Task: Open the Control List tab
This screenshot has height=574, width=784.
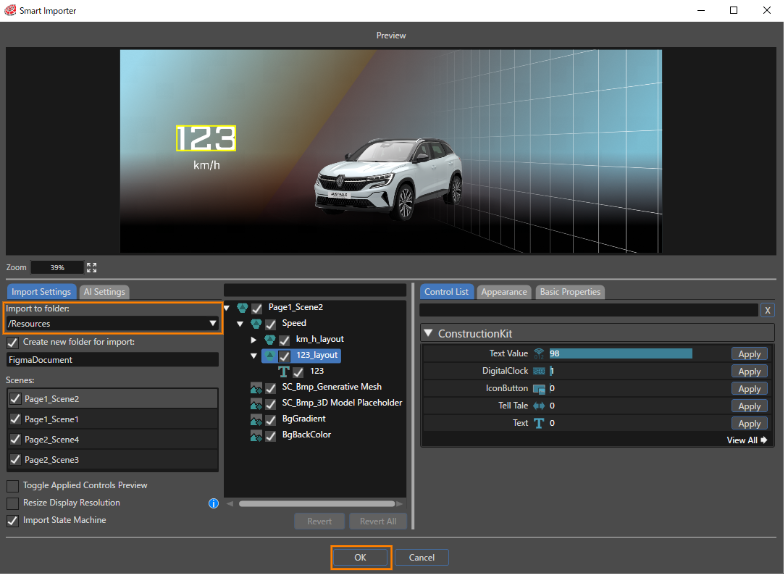Action: (x=446, y=292)
